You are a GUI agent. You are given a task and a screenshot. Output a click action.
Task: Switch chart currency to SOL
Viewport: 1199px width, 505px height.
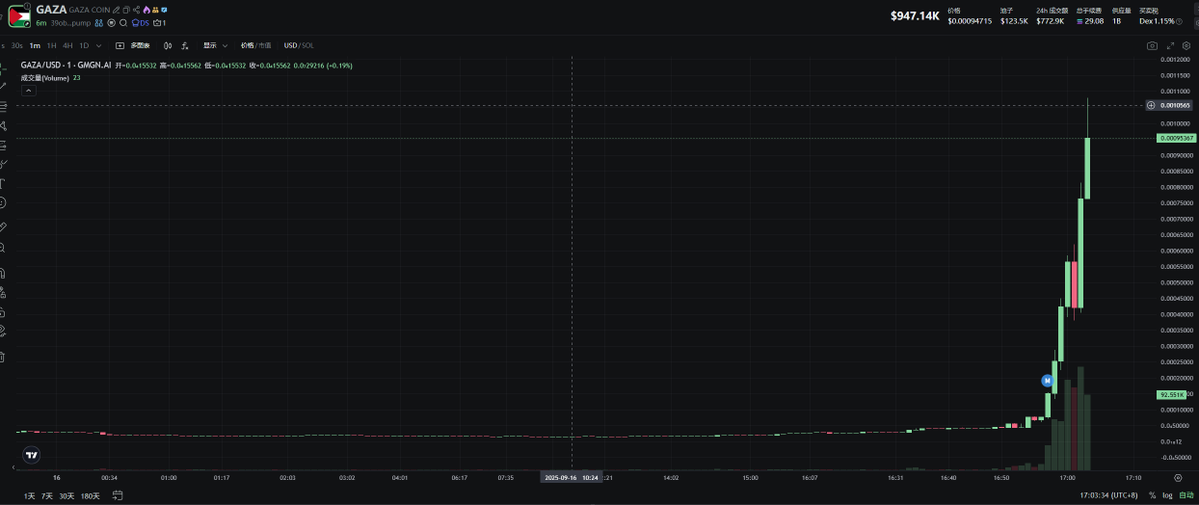307,45
